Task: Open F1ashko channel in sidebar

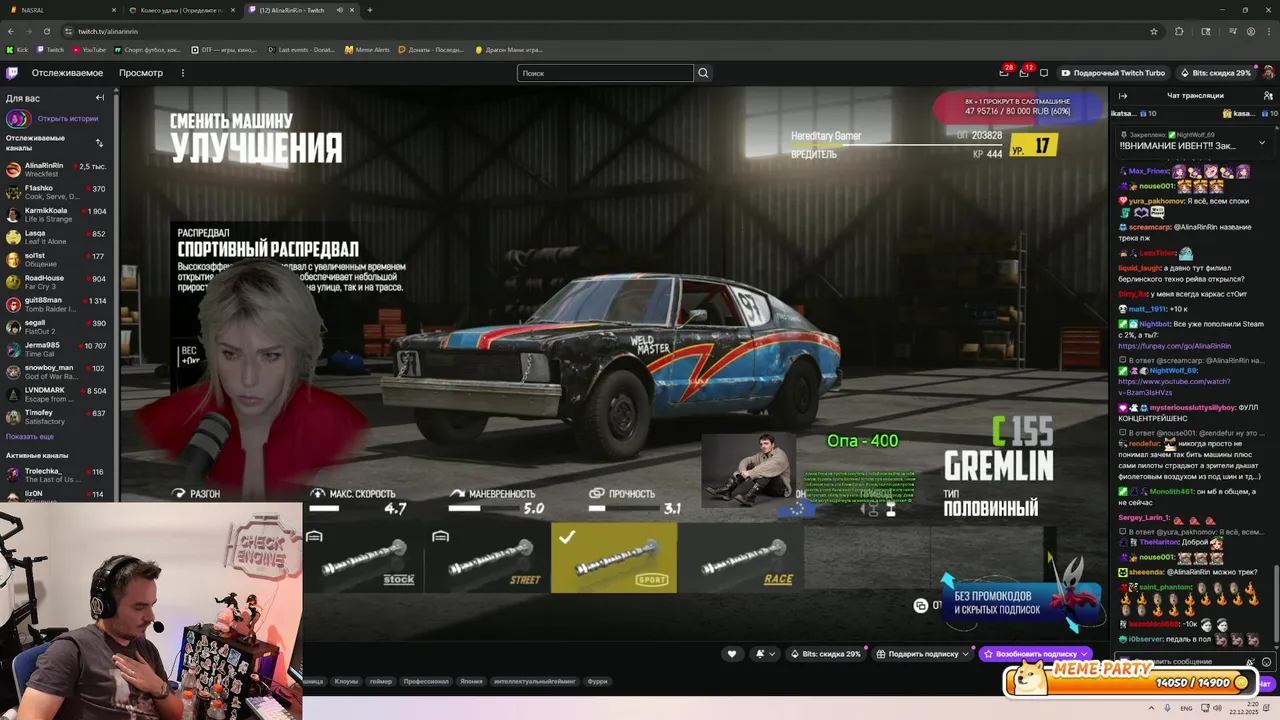Action: (56, 192)
